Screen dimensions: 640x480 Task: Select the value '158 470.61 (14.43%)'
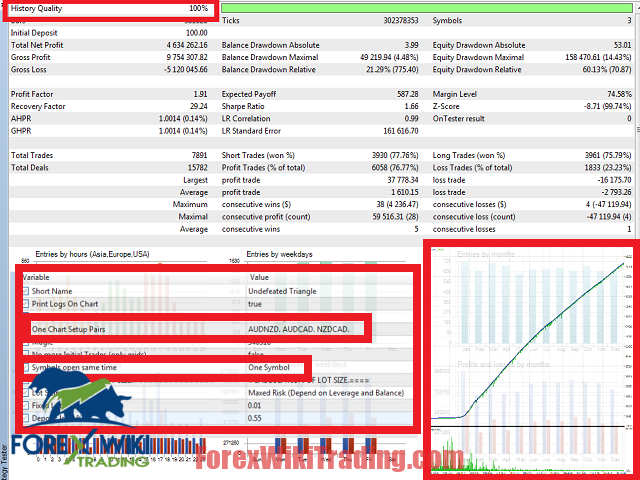598,57
